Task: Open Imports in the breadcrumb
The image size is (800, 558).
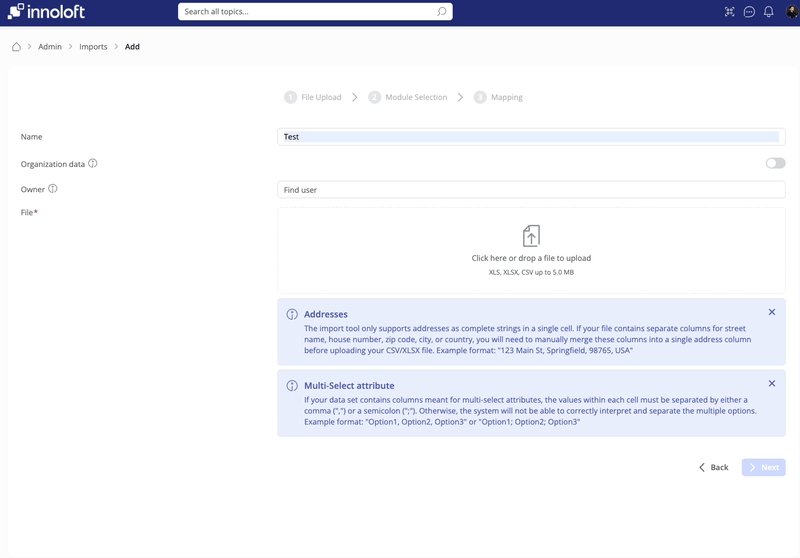Action: point(93,47)
